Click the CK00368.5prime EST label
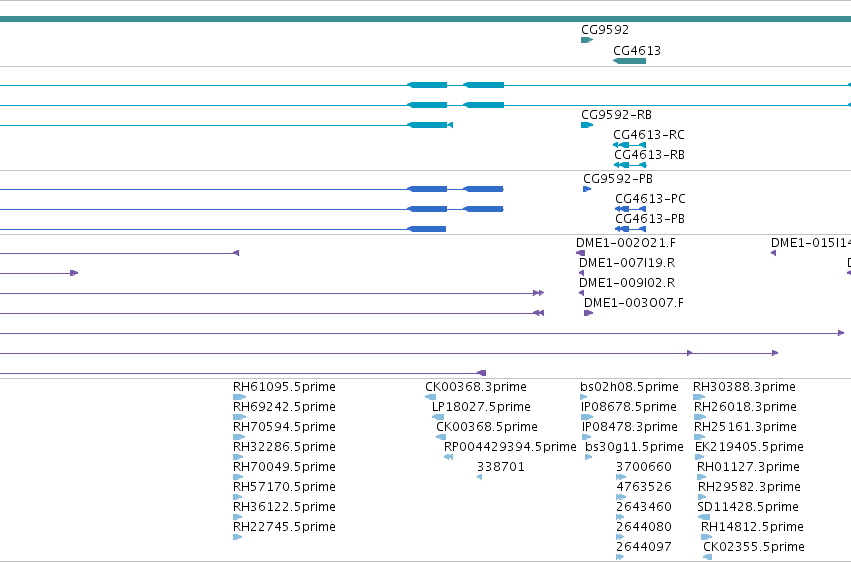This screenshot has height=562, width=851. coord(486,427)
